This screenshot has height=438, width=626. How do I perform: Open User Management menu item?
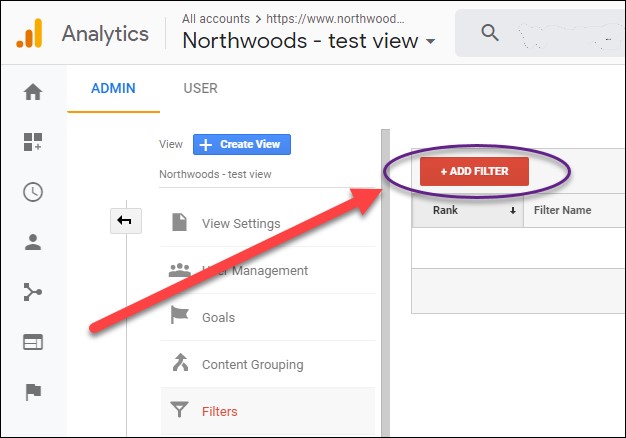(267, 270)
